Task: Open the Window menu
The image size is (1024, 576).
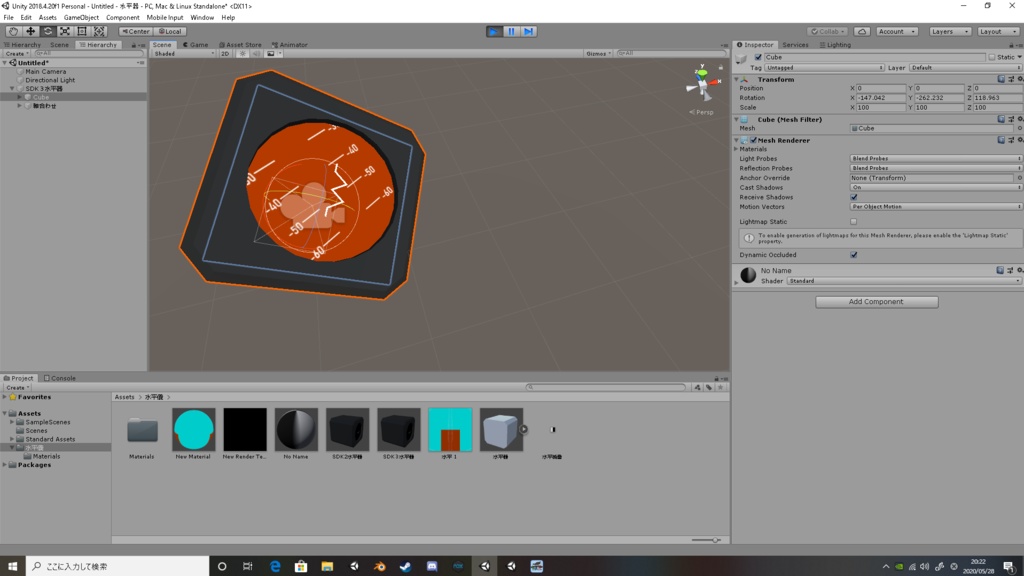Action: coord(202,18)
